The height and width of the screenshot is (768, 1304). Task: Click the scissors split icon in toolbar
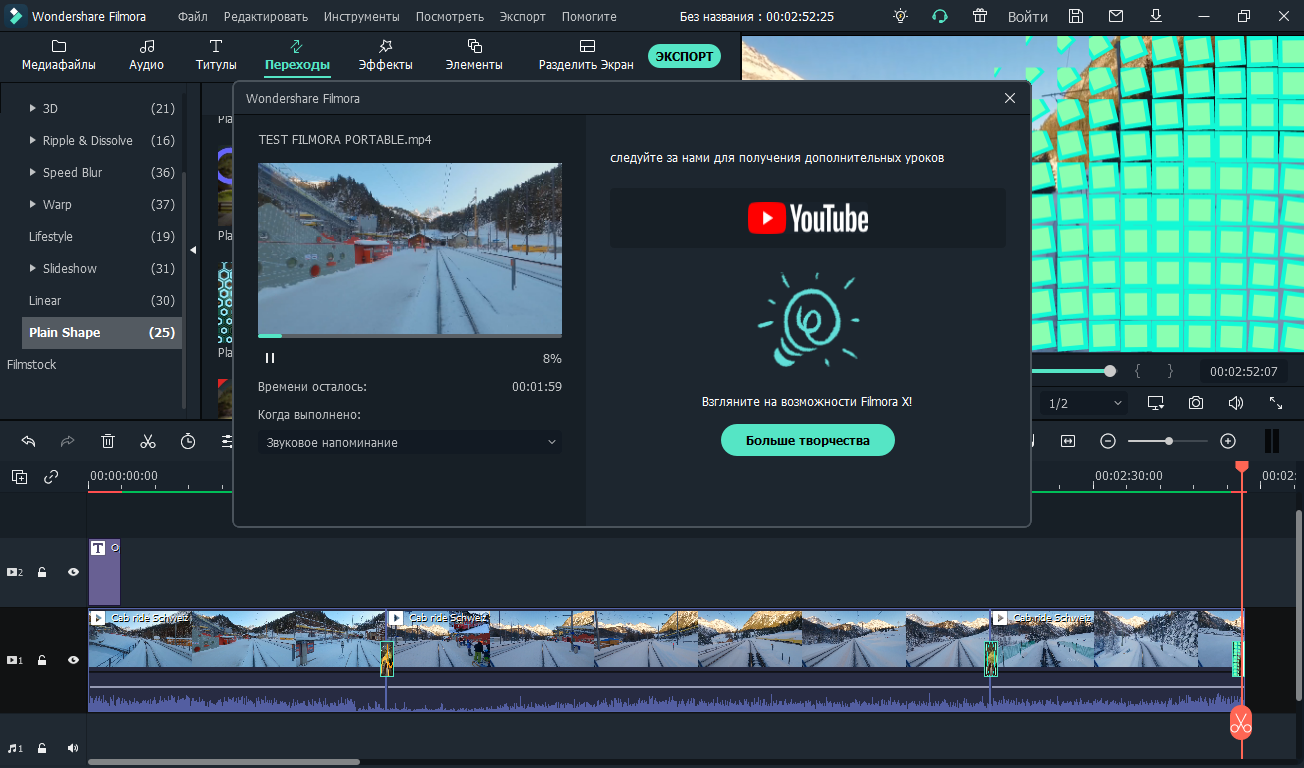point(148,441)
